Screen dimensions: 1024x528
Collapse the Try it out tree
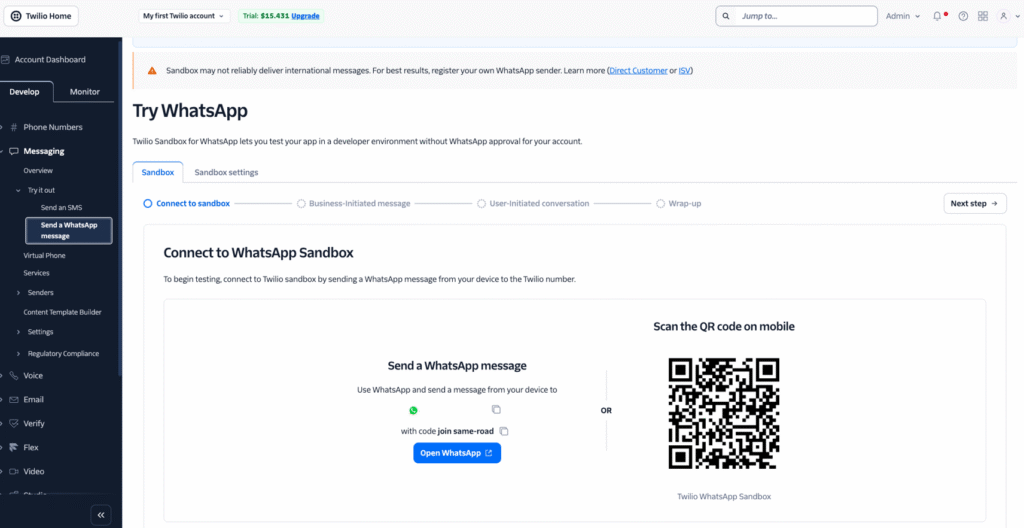pos(18,190)
